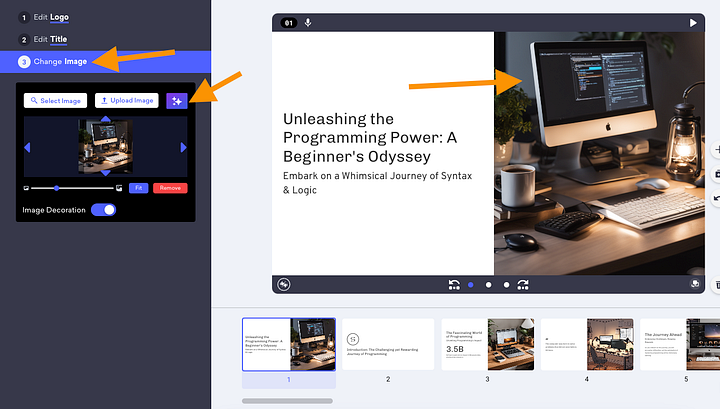Screen dimensions: 720x409
Task: Click the add slide plus button at right edge
Action: (x=716, y=150)
